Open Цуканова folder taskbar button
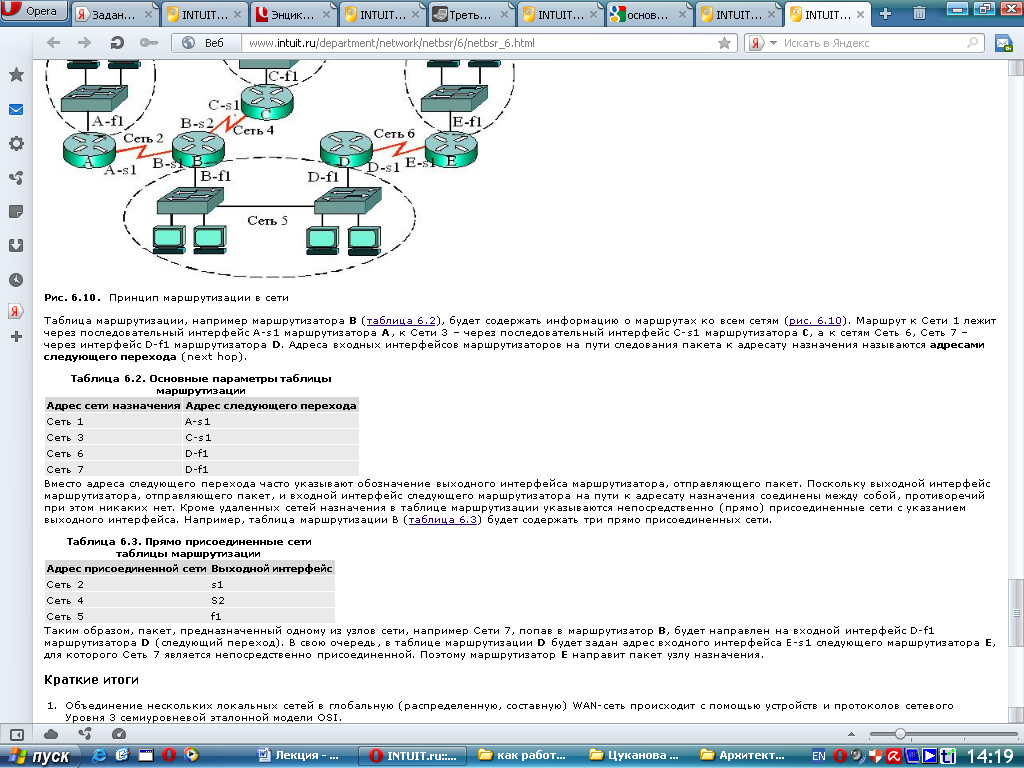This screenshot has width=1024, height=768. (635, 756)
